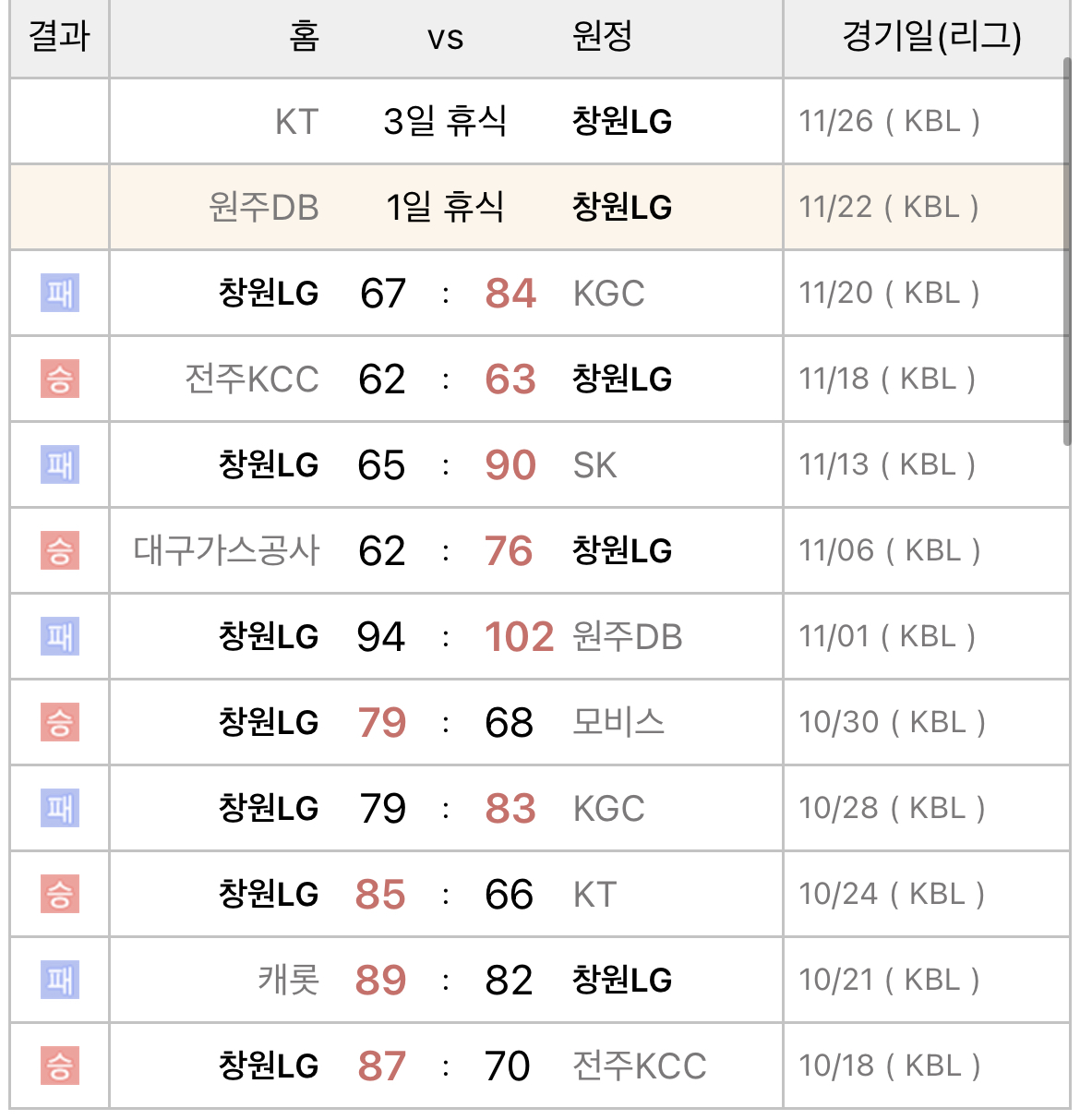This screenshot has height=1120, width=1080.
Task: Click the 승 win badge for 11/18 game
Action: 60,379
